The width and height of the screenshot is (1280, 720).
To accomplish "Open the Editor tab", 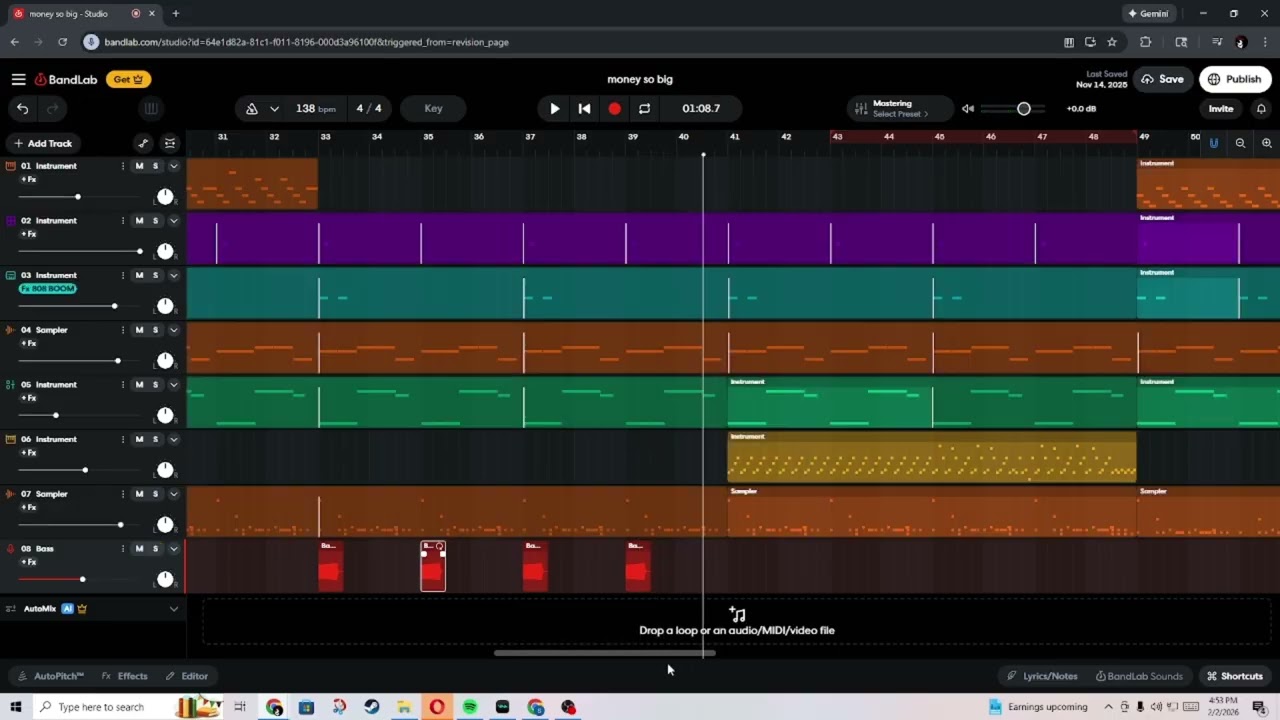I will point(187,676).
